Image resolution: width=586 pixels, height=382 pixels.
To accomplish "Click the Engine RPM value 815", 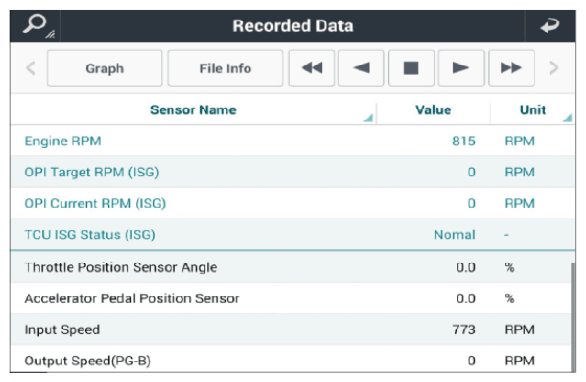I will click(464, 141).
